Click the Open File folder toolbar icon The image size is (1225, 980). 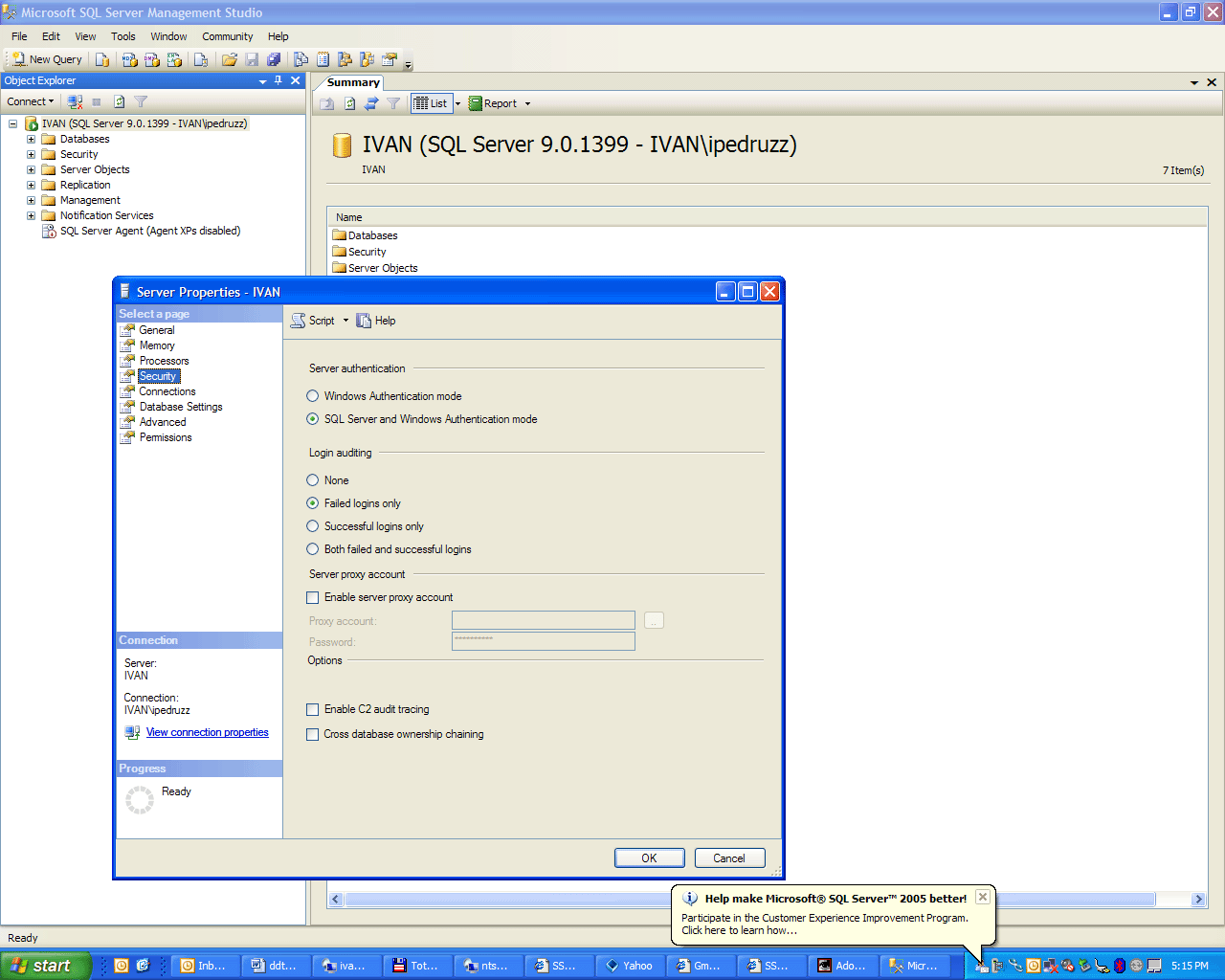[x=230, y=59]
